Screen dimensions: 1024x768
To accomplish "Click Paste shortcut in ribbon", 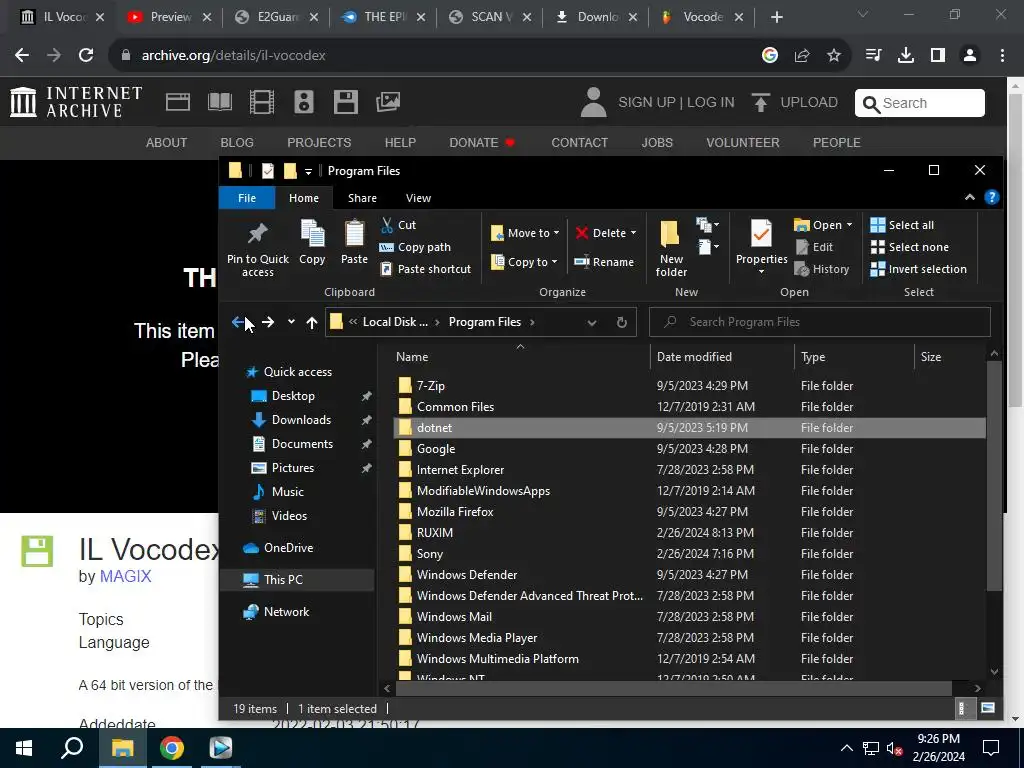I will 426,269.
